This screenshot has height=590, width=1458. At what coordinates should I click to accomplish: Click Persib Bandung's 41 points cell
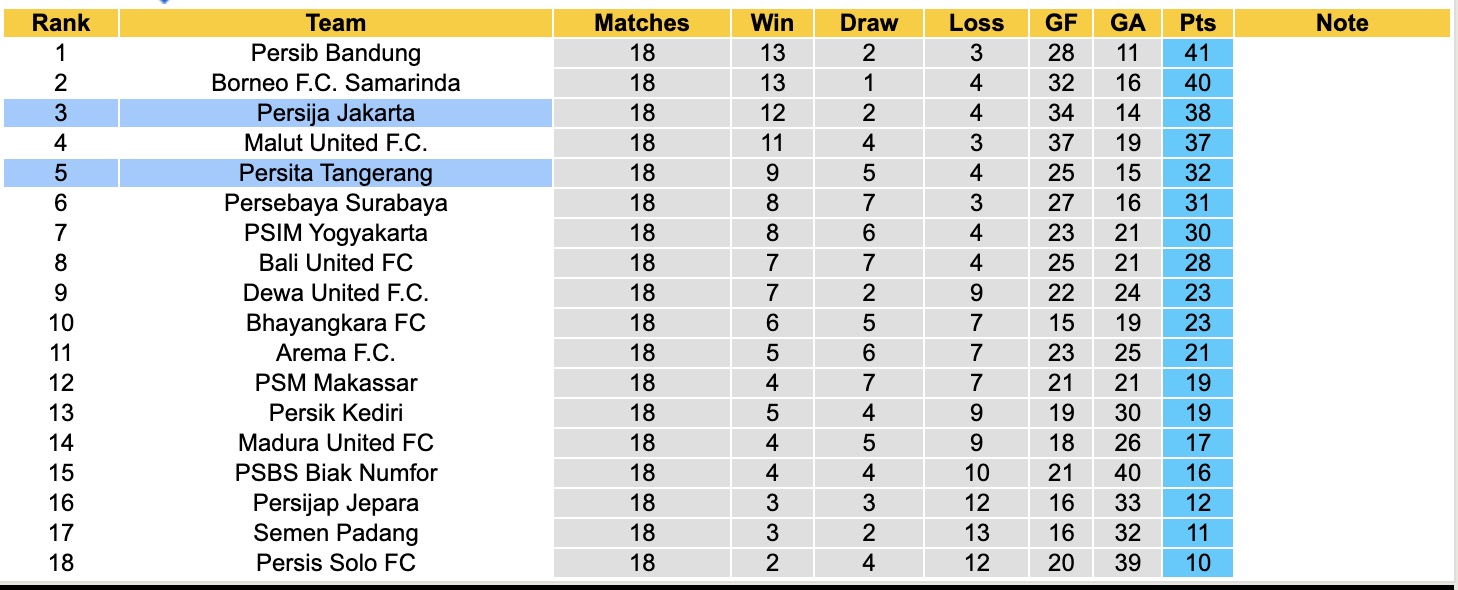click(1197, 53)
